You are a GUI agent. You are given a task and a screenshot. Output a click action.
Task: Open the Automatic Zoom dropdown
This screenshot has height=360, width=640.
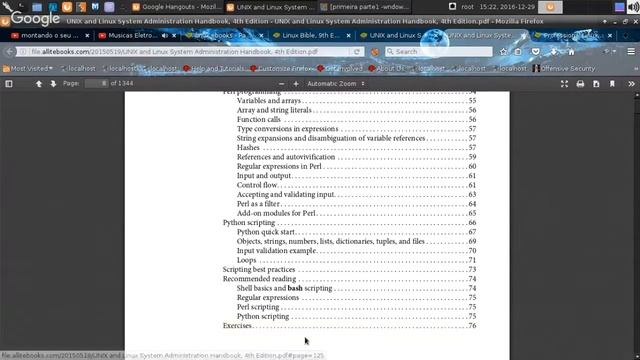(336, 84)
